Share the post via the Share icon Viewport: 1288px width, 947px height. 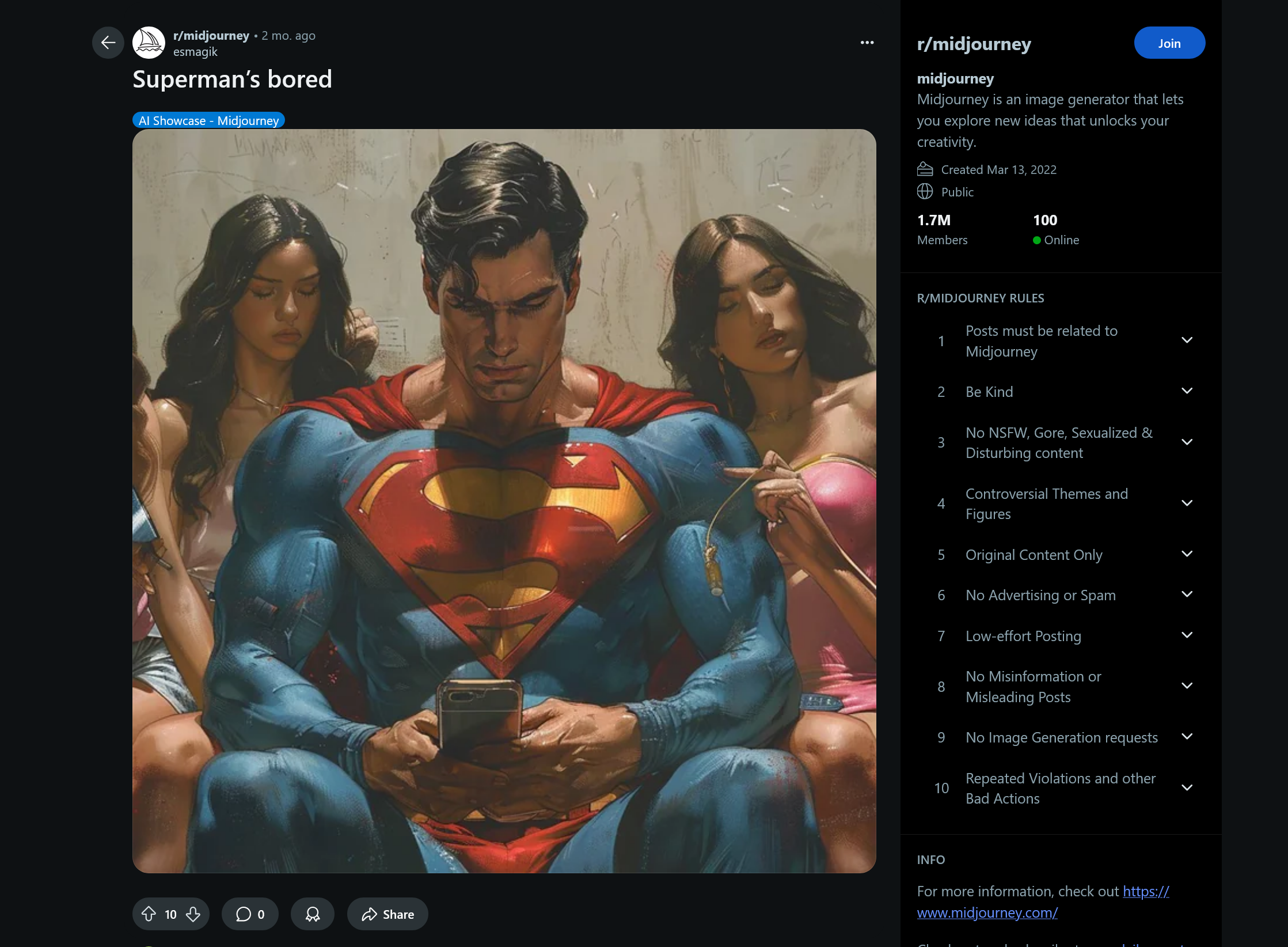[386, 914]
